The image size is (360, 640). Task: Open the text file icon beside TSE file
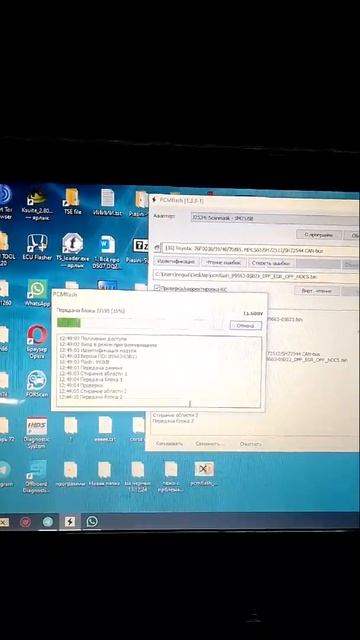108,202
